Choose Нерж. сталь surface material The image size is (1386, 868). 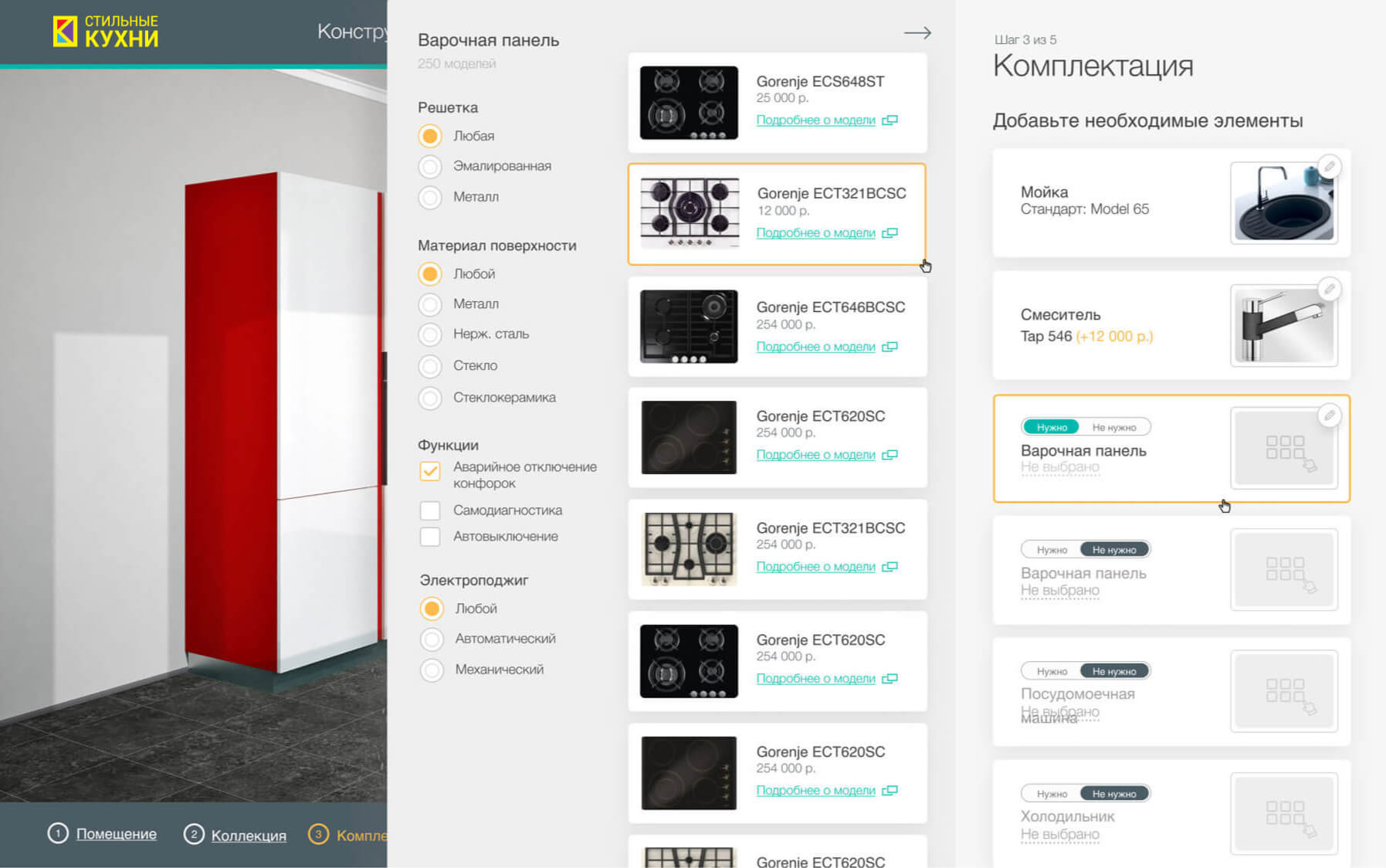430,334
